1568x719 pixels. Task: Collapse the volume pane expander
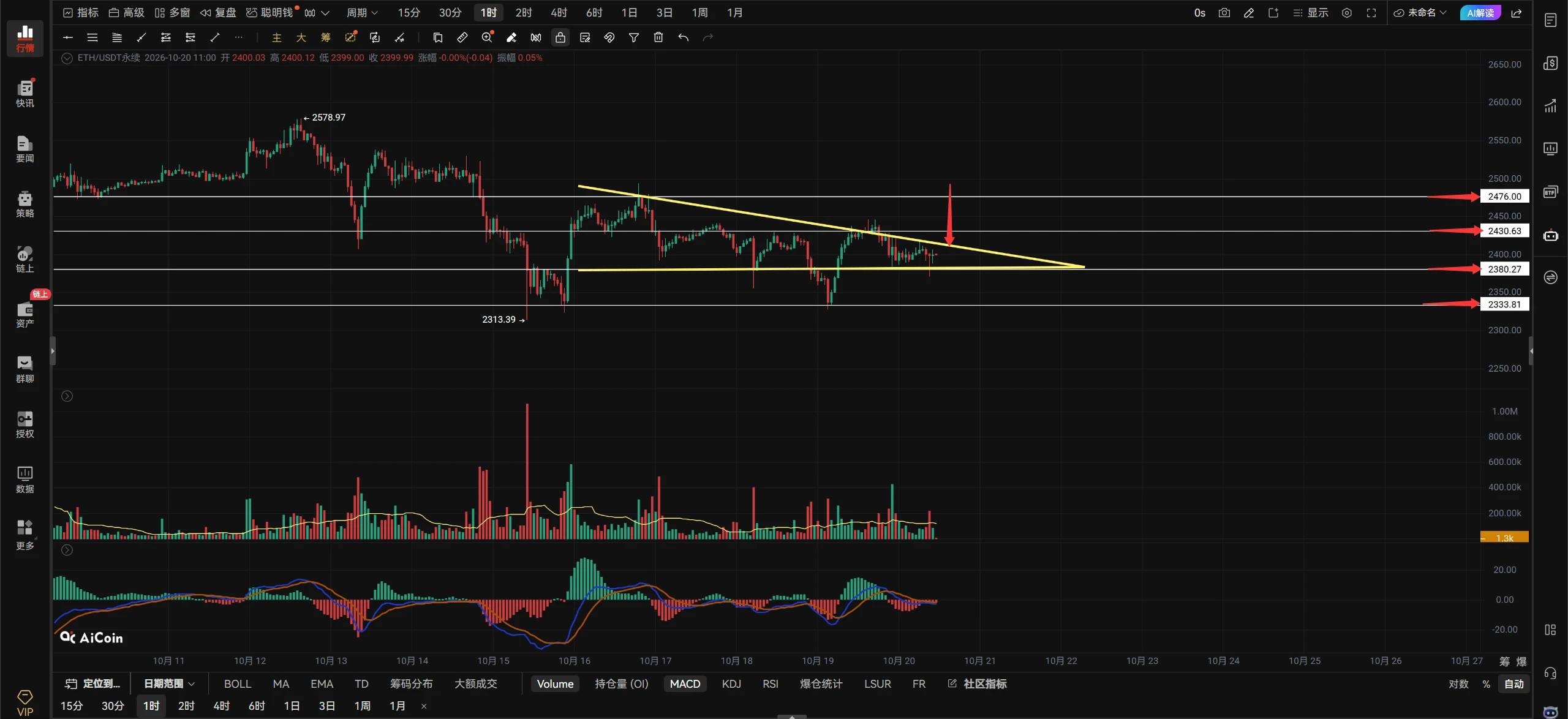pos(67,396)
